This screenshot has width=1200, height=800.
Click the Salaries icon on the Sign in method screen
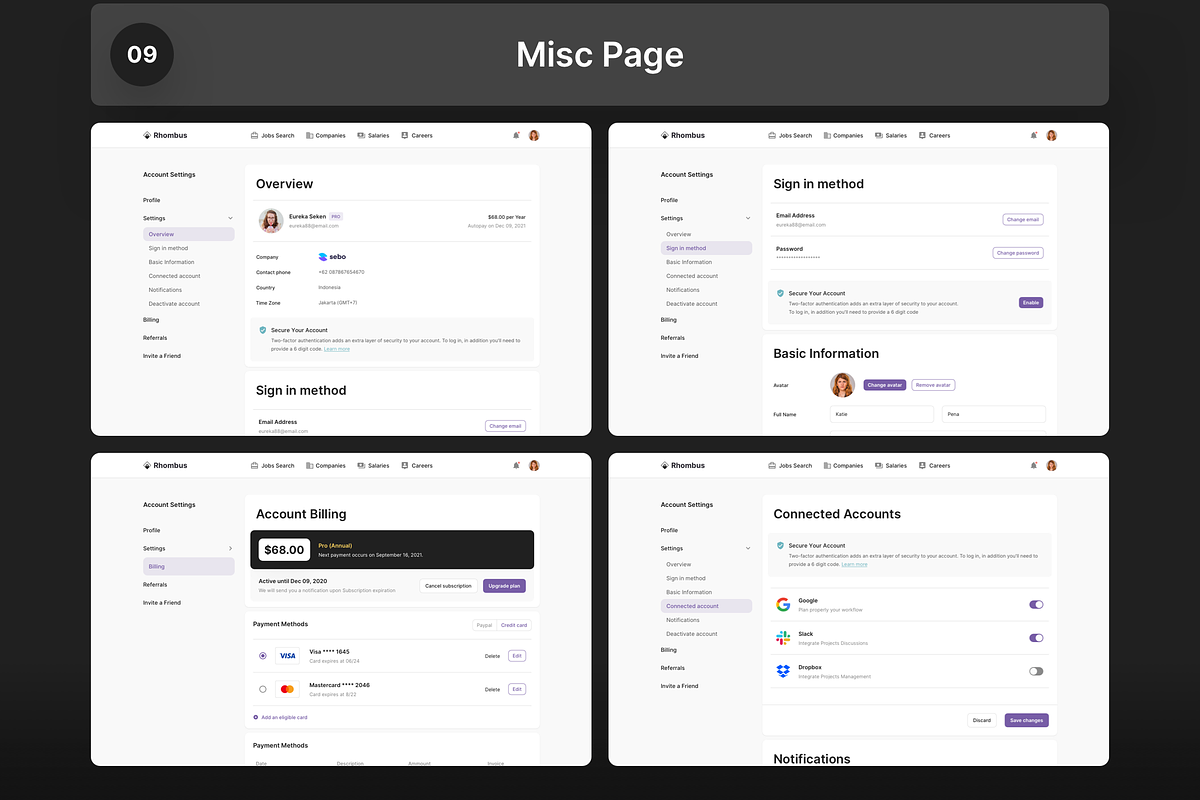(879, 135)
